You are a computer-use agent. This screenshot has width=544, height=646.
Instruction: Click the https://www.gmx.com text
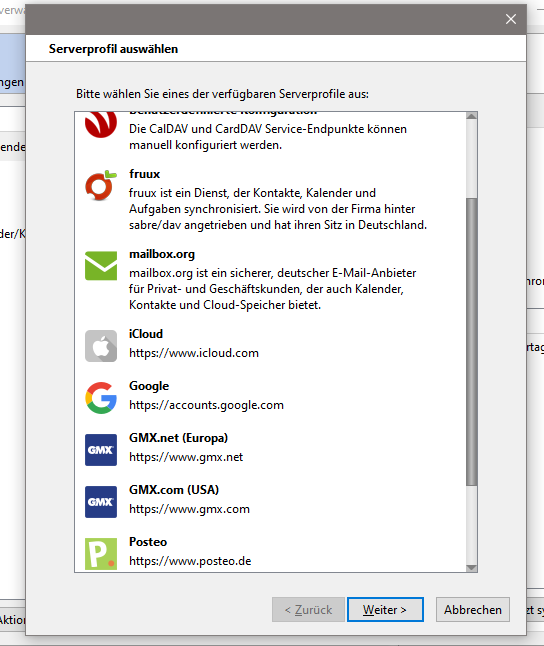pyautogui.click(x=190, y=509)
